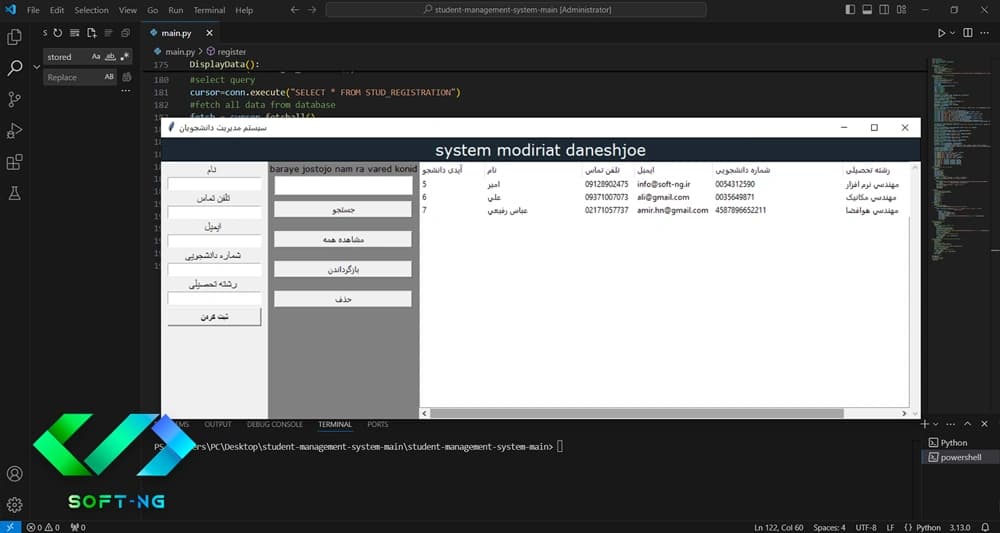The image size is (1000, 533).
Task: Click Ln 122, Col 60 in status bar
Action: 778,527
